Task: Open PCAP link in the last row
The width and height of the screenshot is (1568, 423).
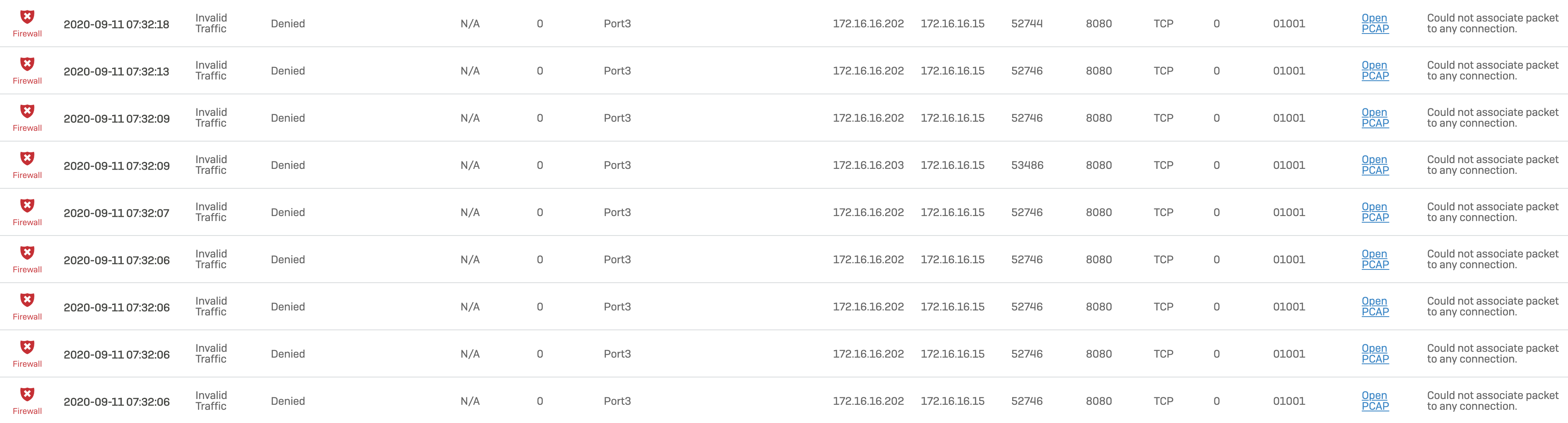Action: coord(1375,401)
